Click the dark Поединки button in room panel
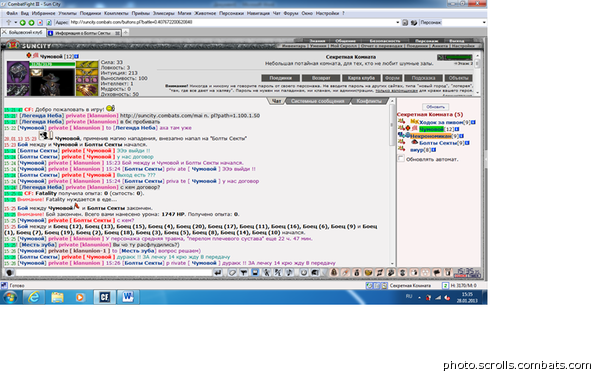This screenshot has width=600, height=375. 280,78
